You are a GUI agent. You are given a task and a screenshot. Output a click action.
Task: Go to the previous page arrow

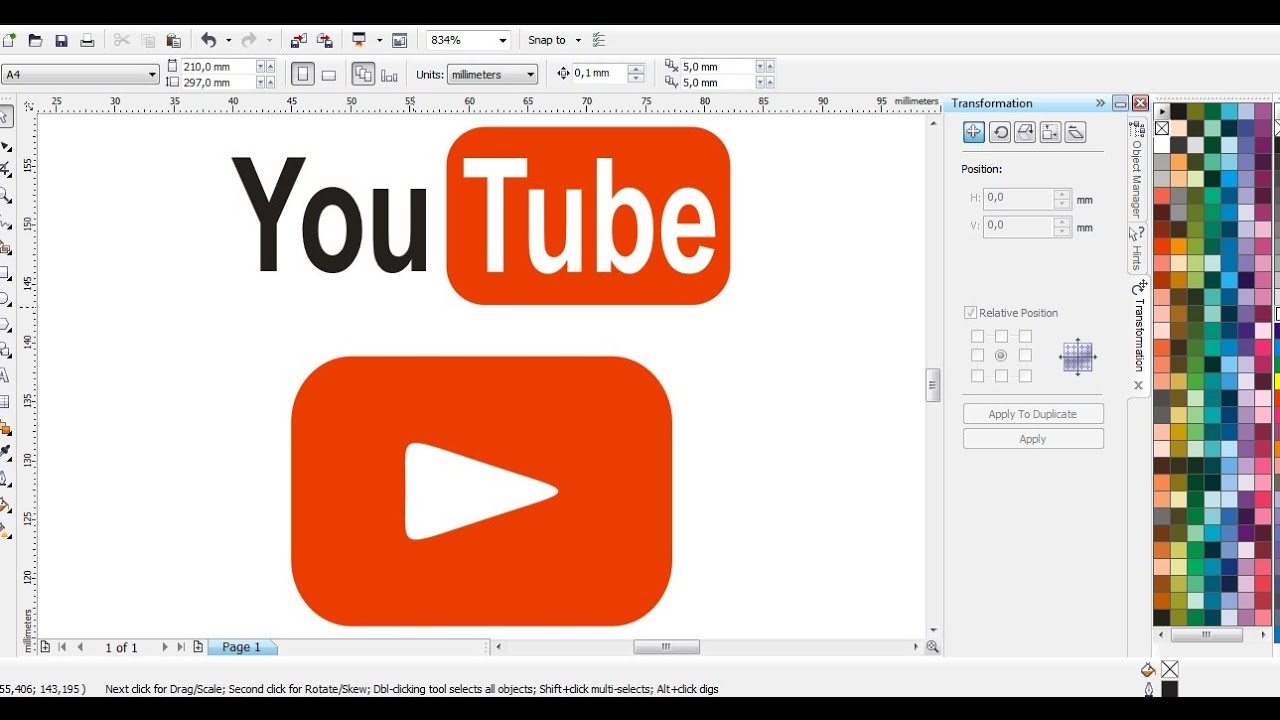point(80,647)
